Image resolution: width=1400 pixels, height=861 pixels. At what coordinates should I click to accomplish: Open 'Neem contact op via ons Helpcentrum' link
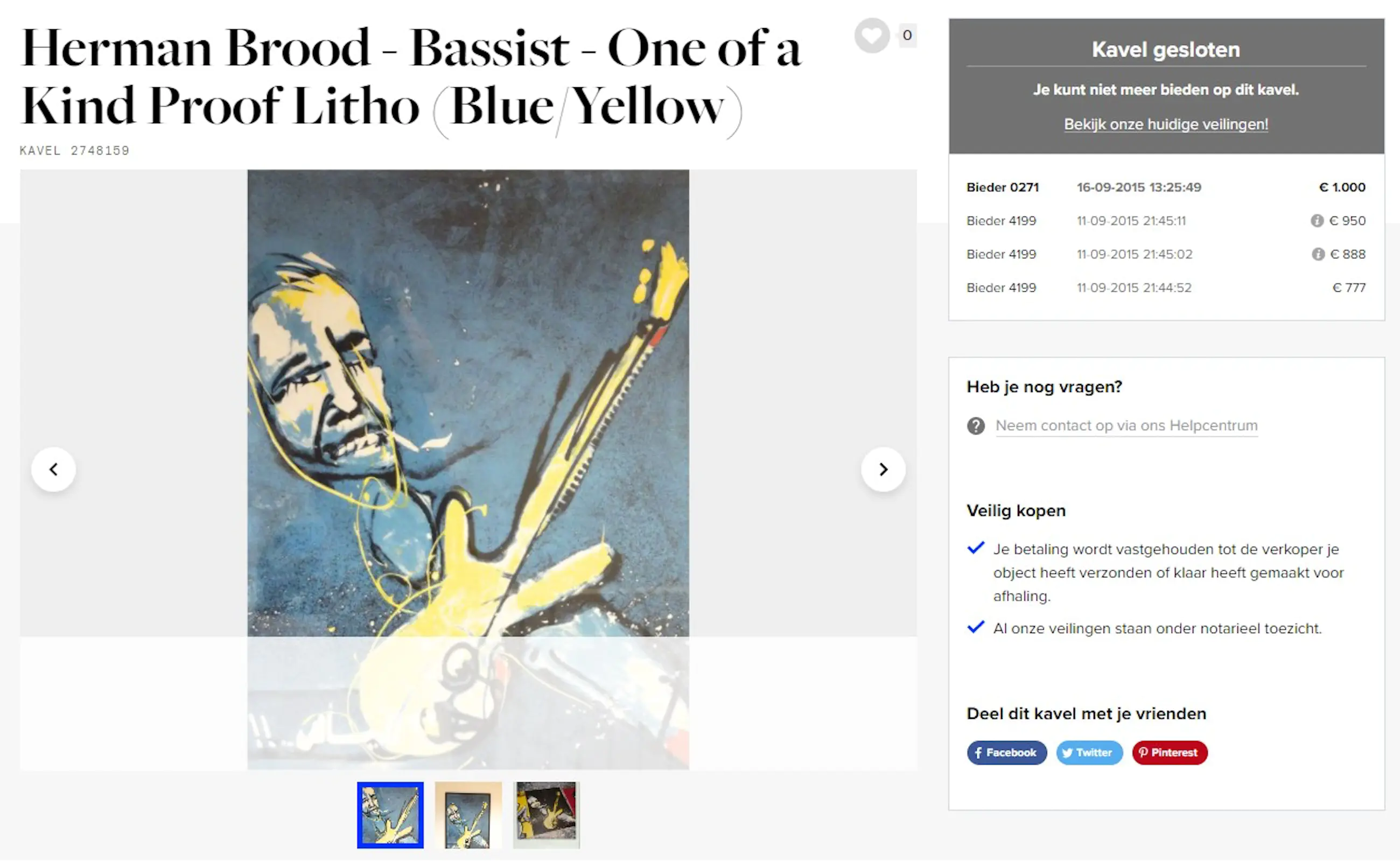pos(1126,425)
